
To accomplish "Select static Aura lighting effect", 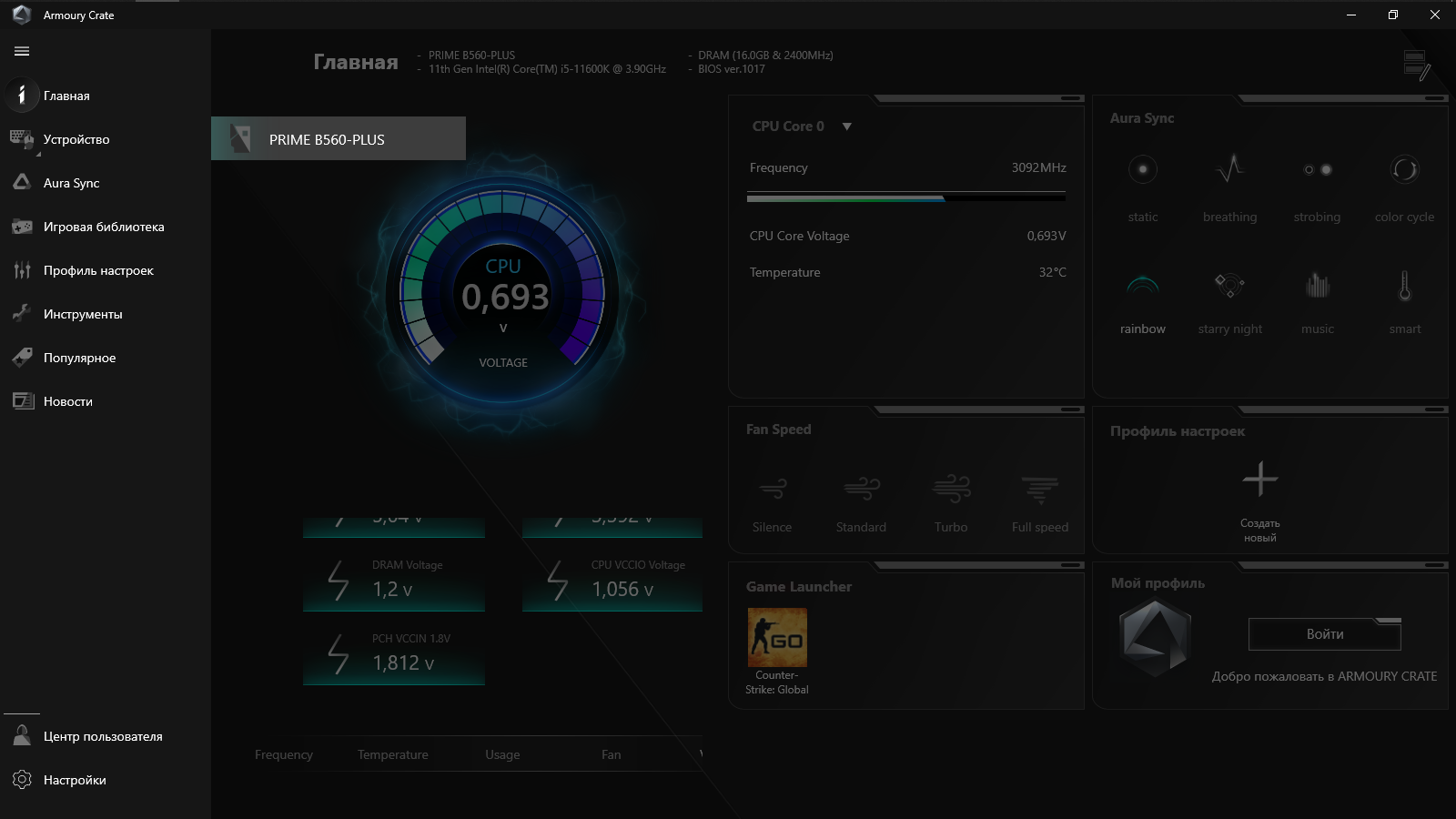I will (x=1143, y=187).
